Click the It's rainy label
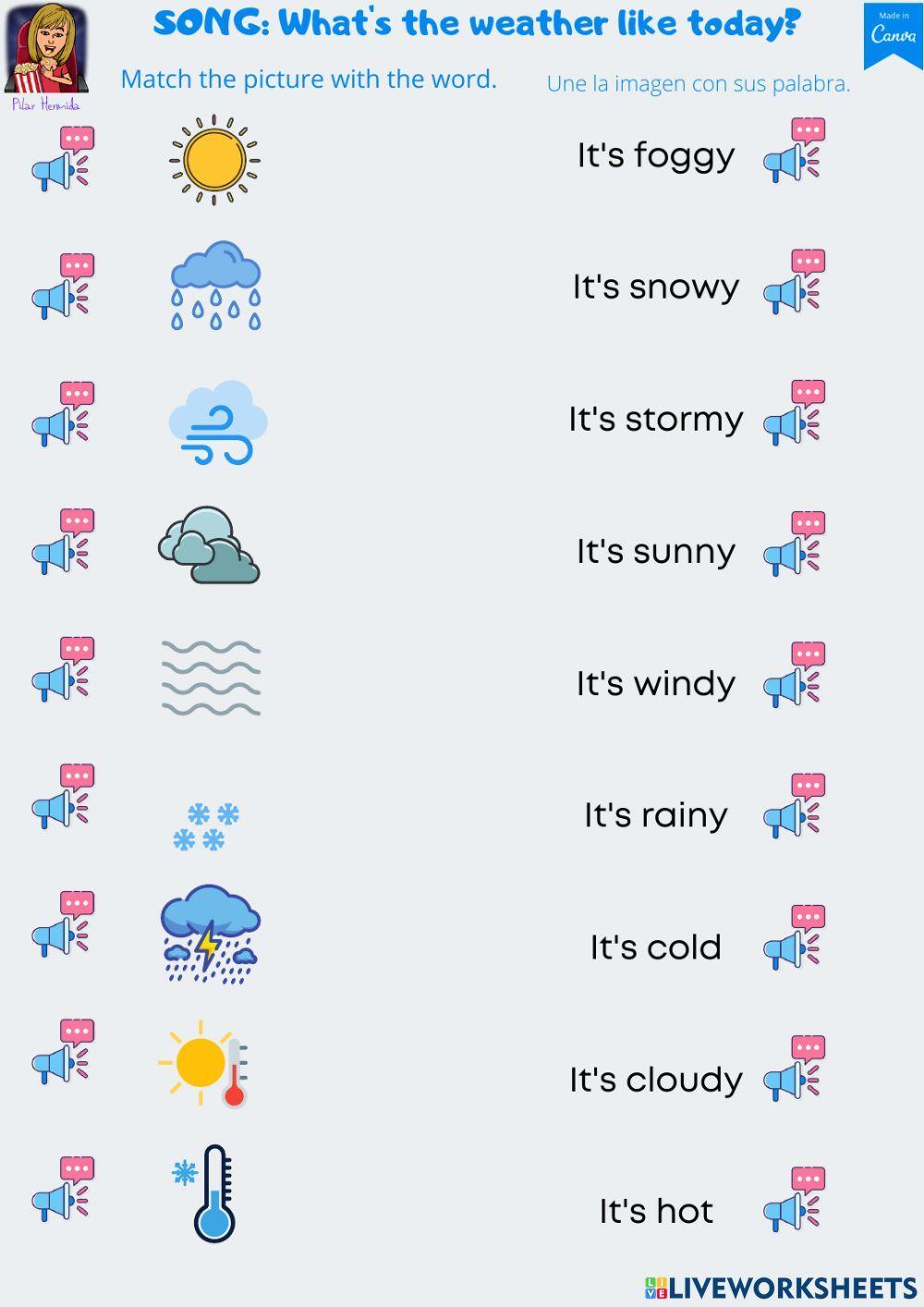This screenshot has width=924, height=1307. click(x=656, y=816)
